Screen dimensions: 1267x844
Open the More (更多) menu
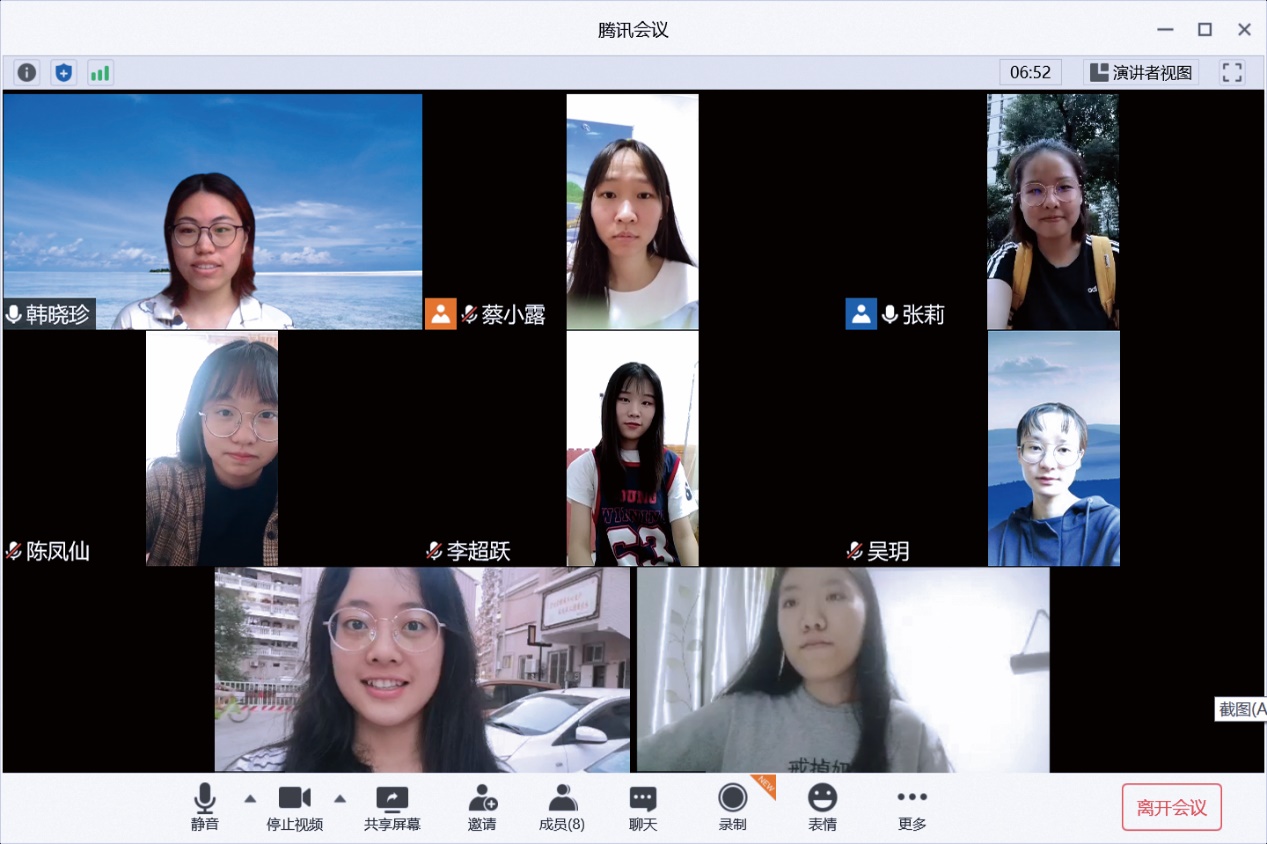912,808
